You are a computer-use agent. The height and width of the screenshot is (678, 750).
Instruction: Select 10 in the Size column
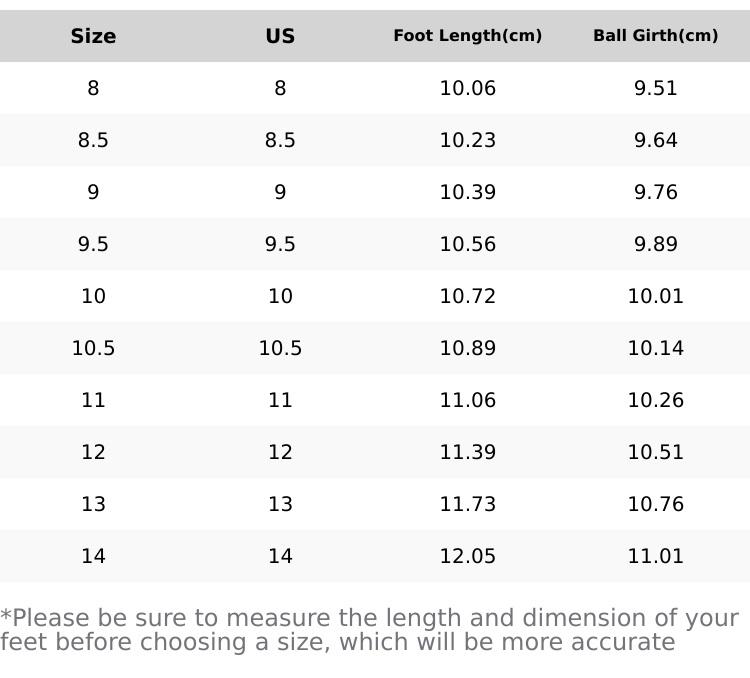click(x=93, y=296)
